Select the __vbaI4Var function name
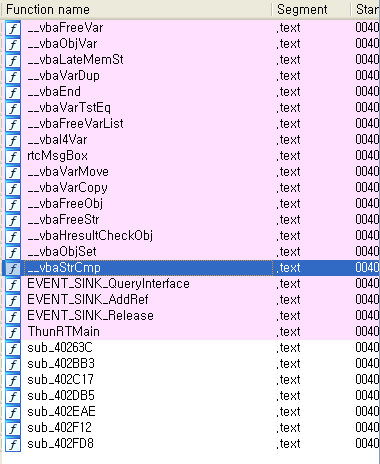The height and width of the screenshot is (464, 380). pyautogui.click(x=57, y=140)
